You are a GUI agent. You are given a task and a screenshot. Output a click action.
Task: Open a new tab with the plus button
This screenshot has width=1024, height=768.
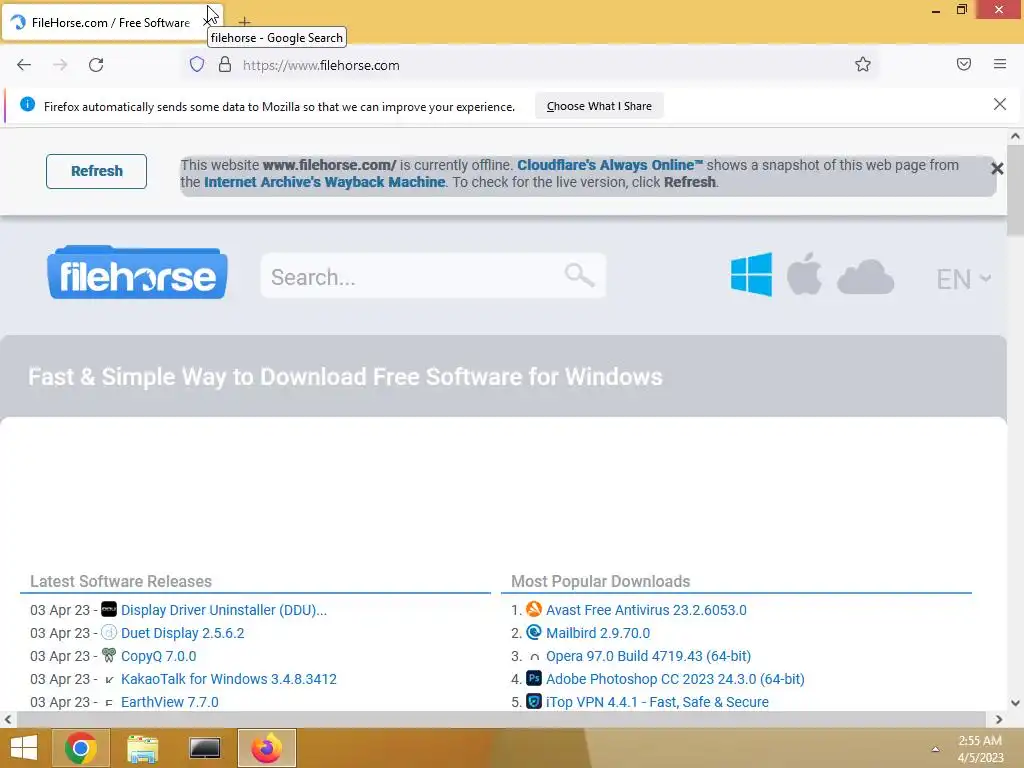244,22
